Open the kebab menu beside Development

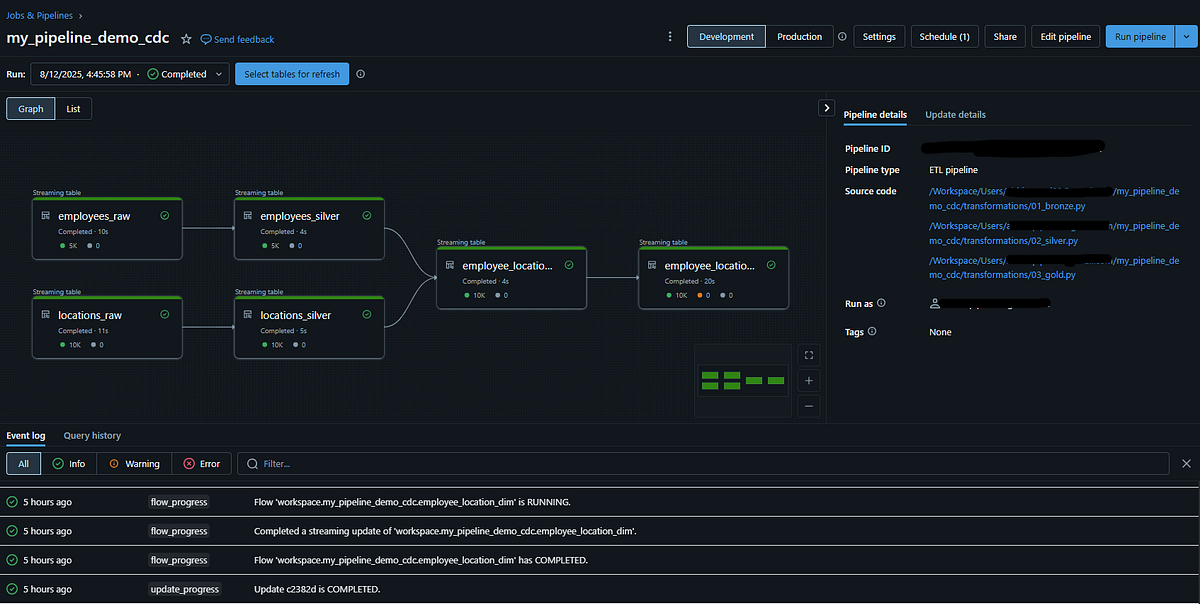point(670,36)
